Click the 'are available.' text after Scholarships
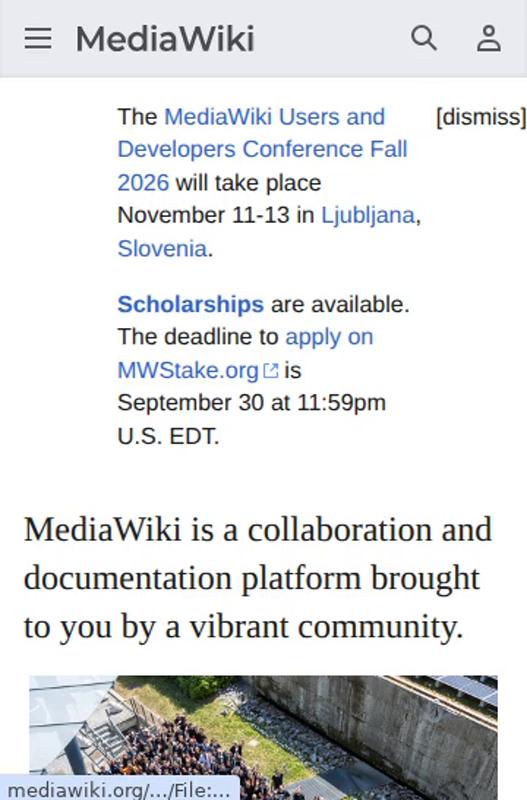The image size is (527, 800). [x=340, y=304]
